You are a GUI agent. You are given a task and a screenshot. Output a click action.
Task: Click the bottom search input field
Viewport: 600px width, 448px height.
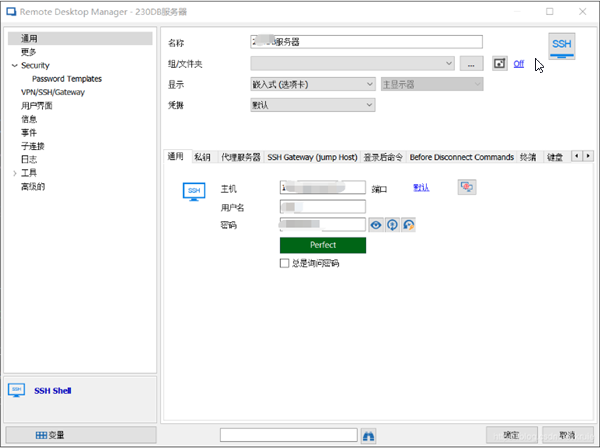tap(289, 435)
